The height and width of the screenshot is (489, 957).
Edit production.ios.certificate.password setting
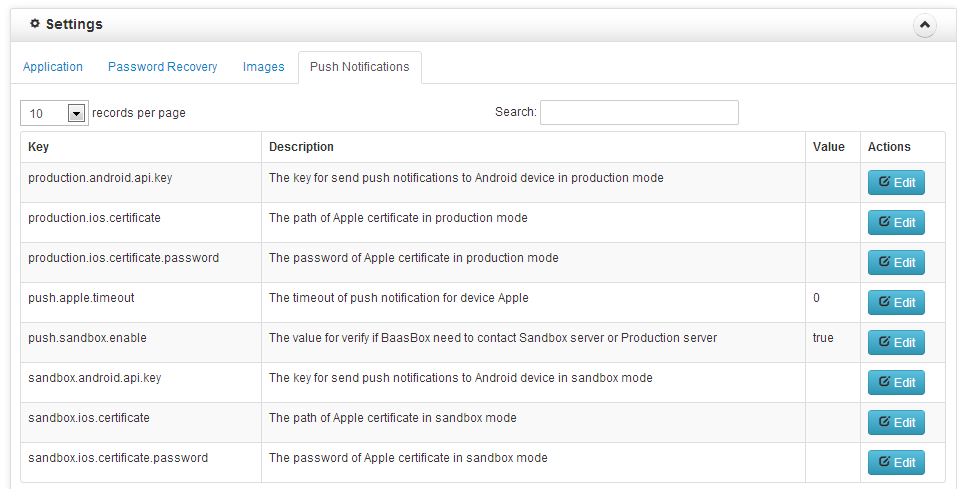pos(896,262)
